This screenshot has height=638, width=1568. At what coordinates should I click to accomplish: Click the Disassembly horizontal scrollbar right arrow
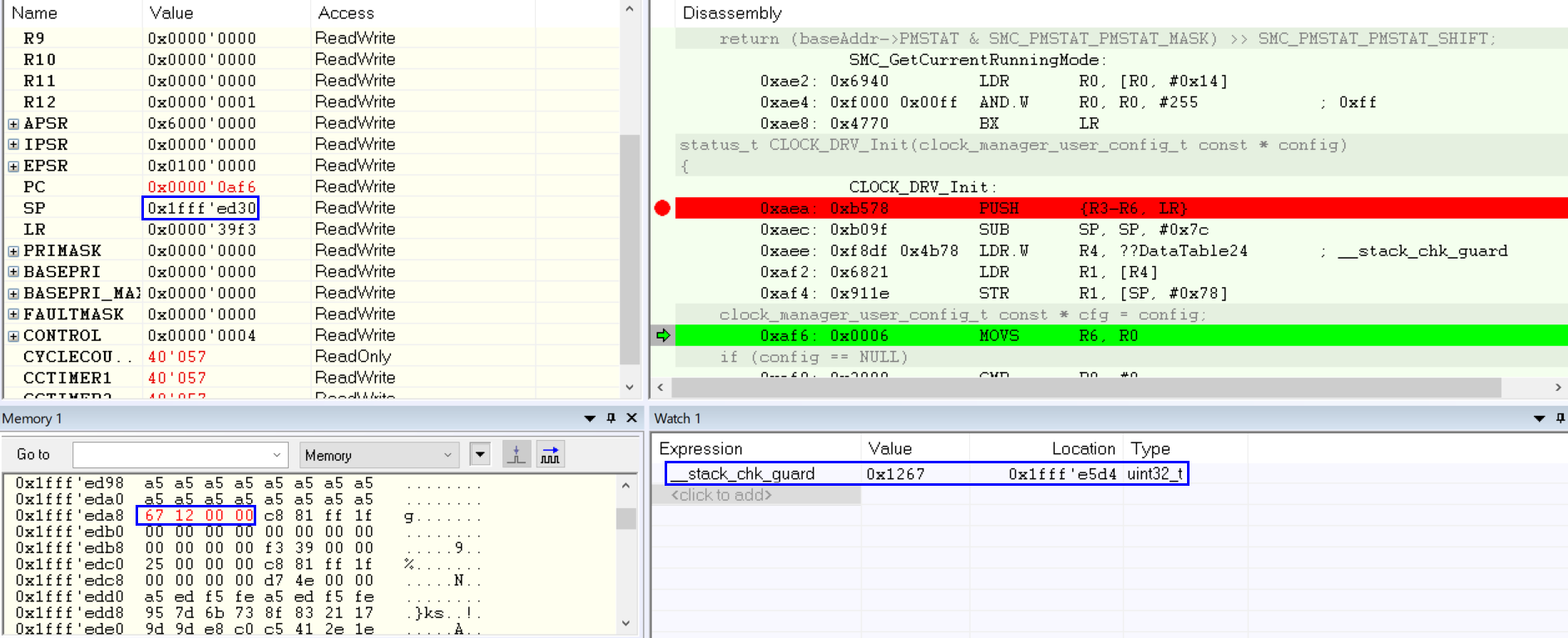click(1558, 387)
